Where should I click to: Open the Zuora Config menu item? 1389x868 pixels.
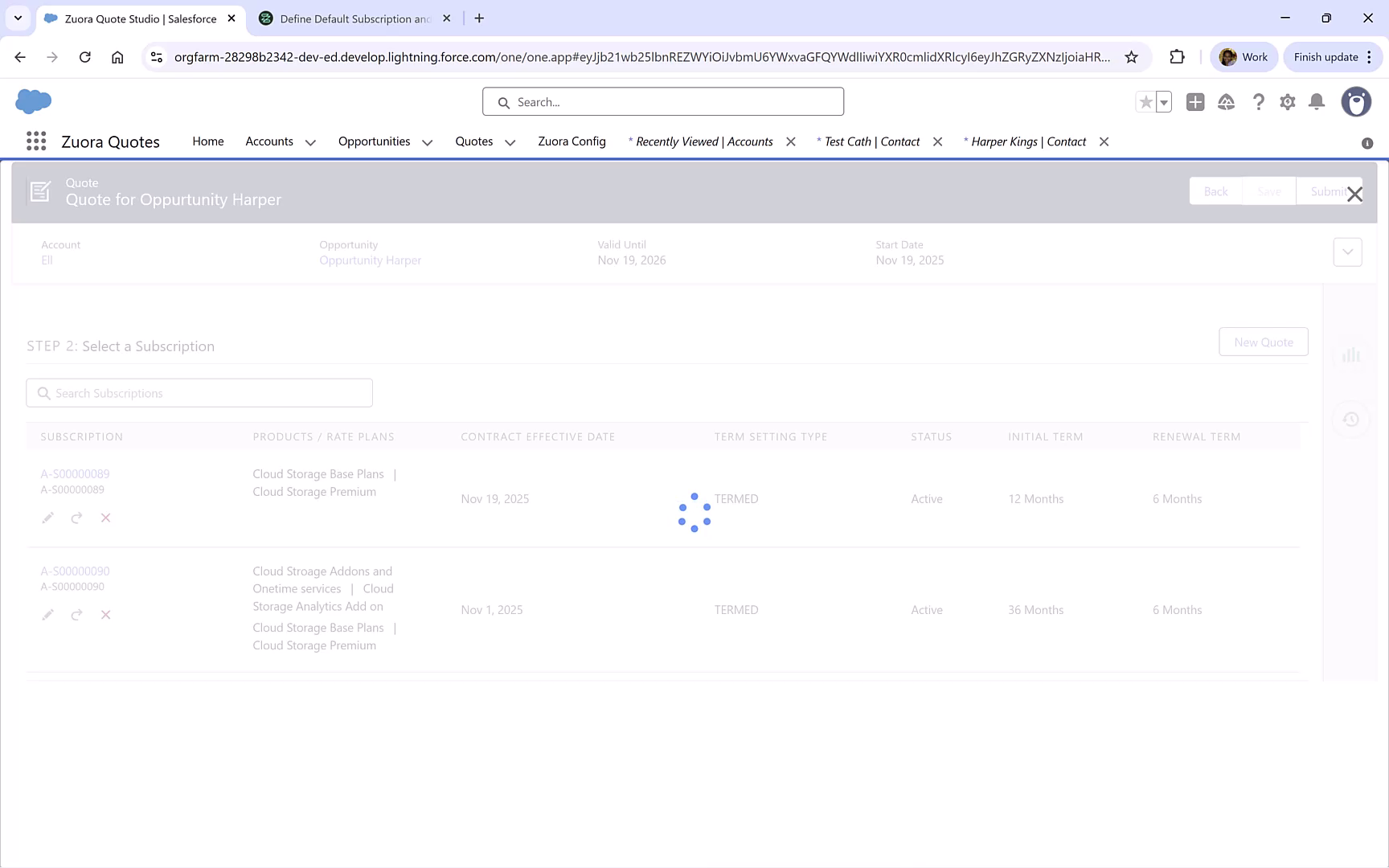(x=572, y=141)
